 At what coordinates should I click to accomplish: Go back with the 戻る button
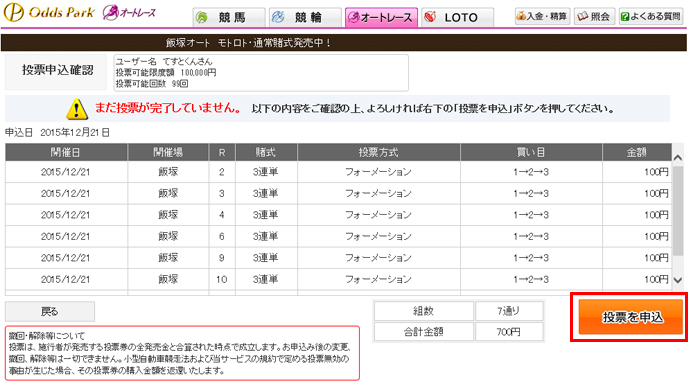(50, 311)
